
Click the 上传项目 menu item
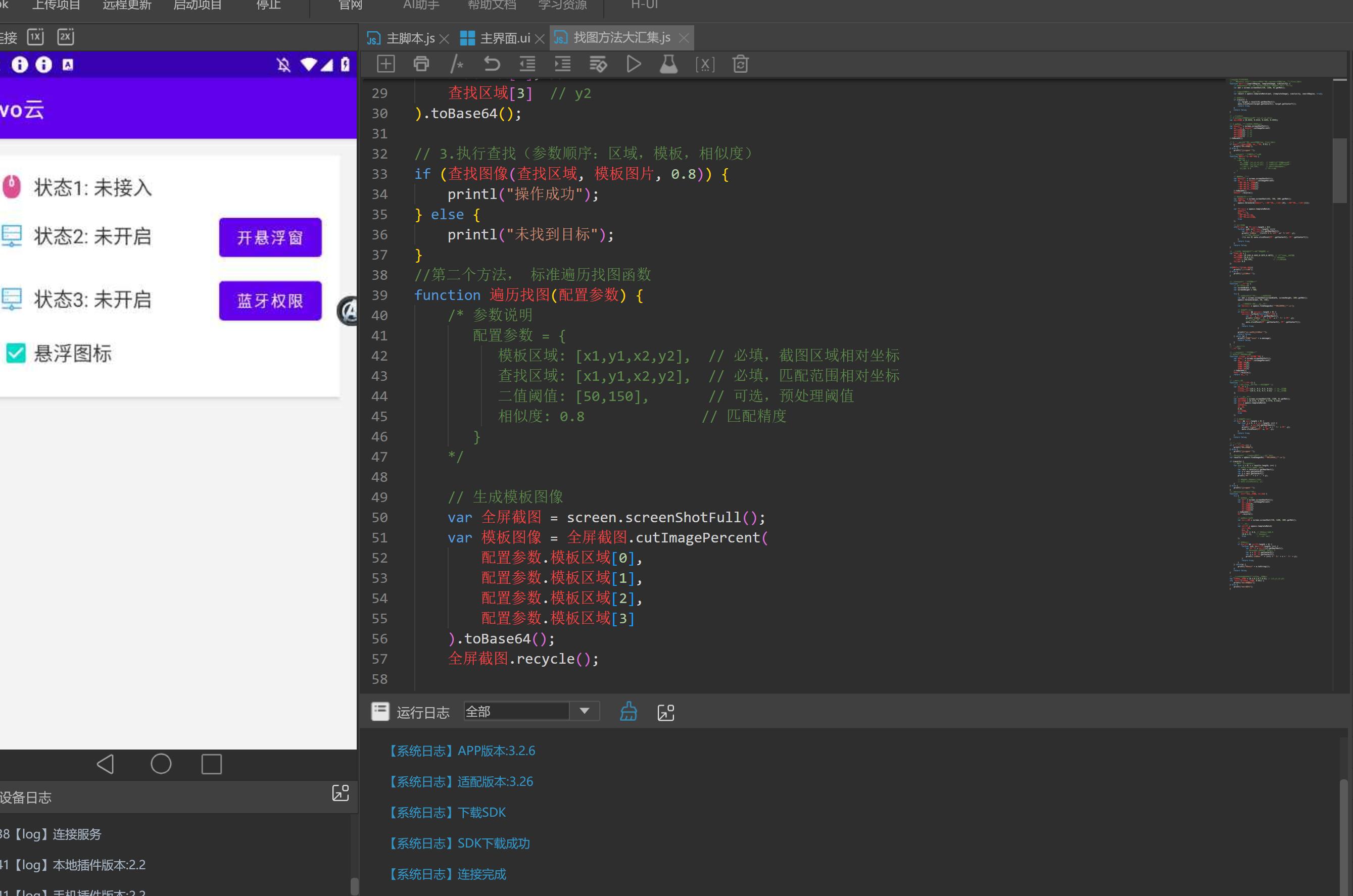pyautogui.click(x=56, y=5)
